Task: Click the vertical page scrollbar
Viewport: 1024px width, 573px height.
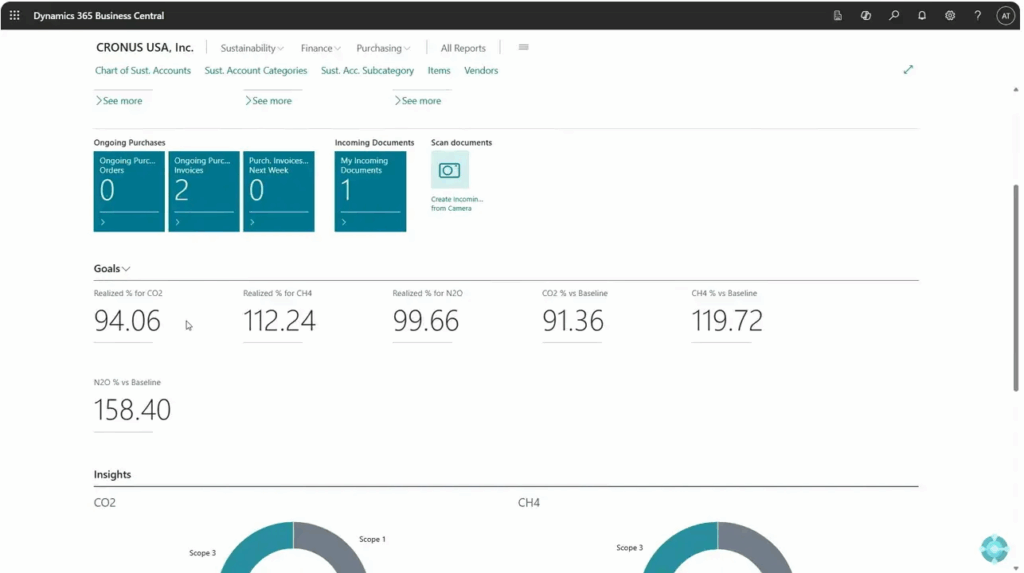Action: pos(1016,290)
